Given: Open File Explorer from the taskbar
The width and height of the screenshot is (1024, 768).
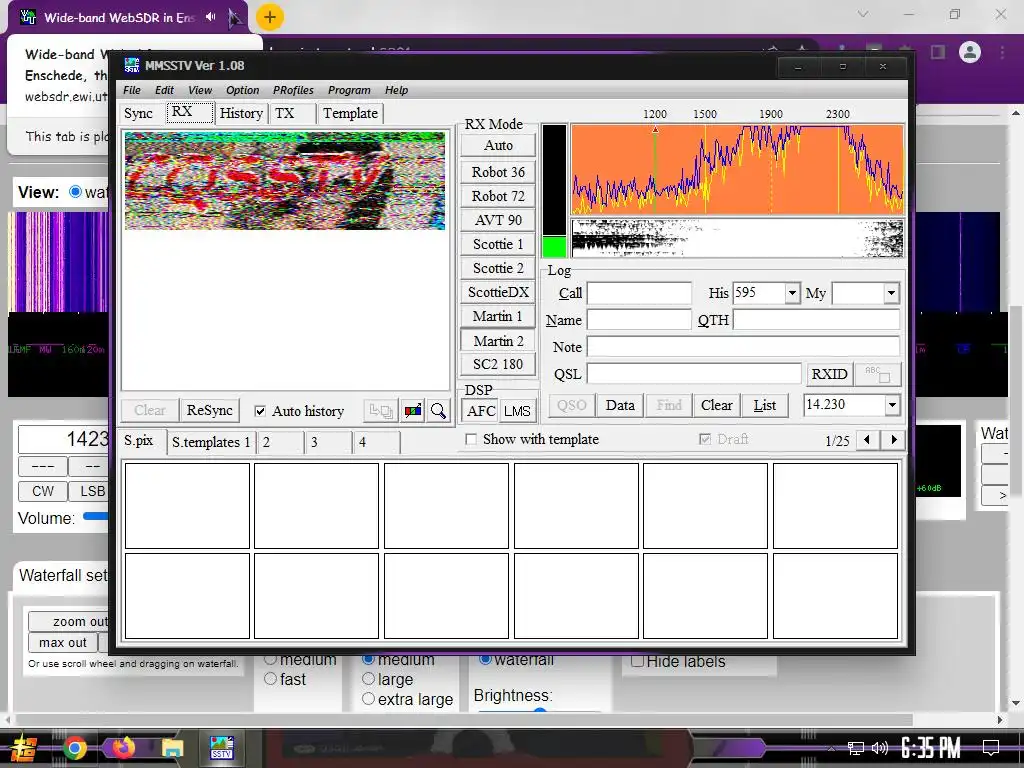Looking at the screenshot, I should [172, 748].
